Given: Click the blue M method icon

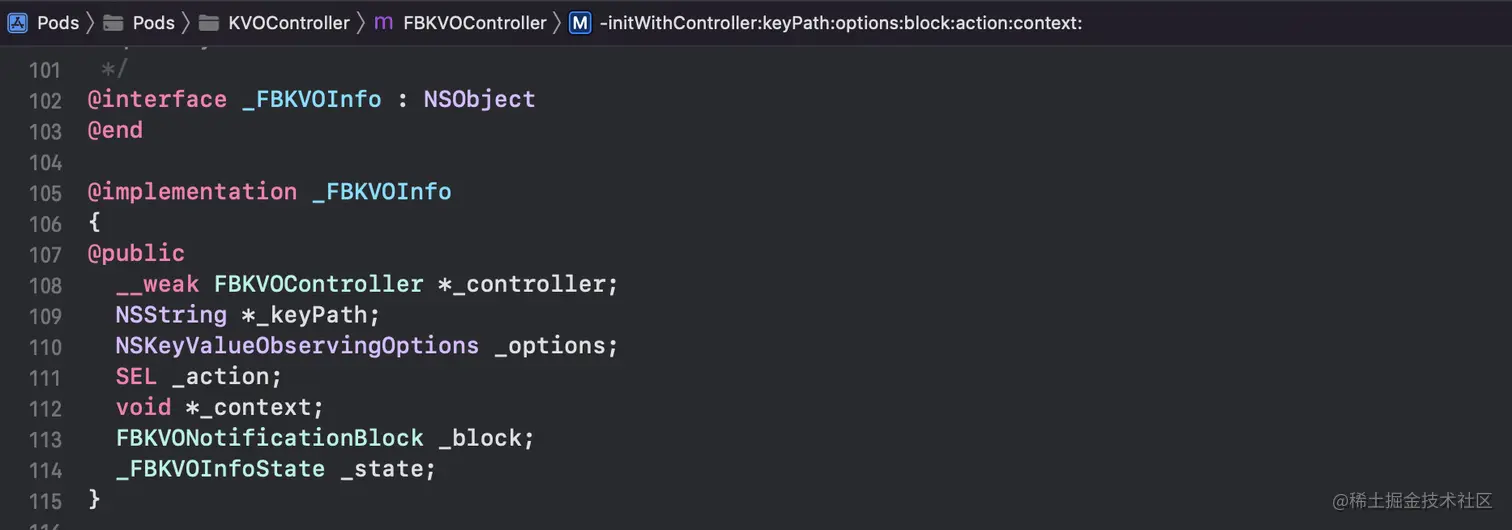Looking at the screenshot, I should (x=580, y=22).
